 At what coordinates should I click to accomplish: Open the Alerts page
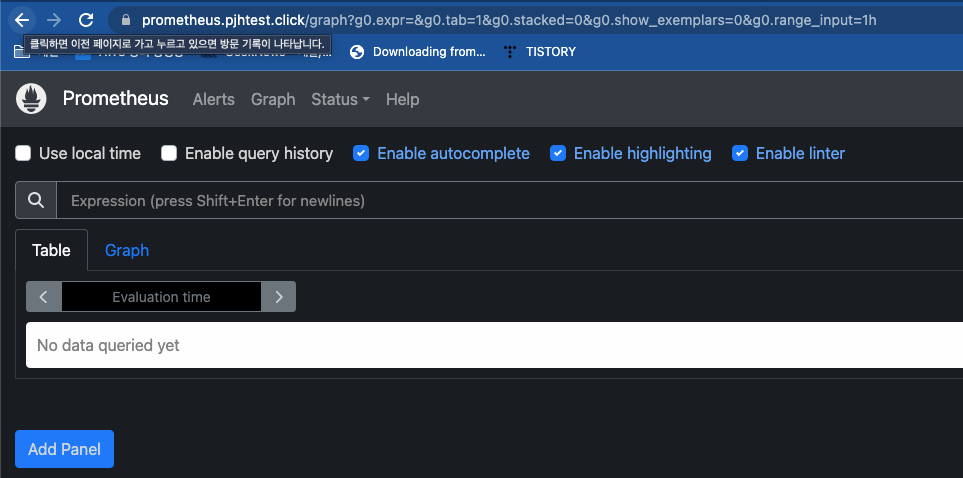click(x=214, y=100)
